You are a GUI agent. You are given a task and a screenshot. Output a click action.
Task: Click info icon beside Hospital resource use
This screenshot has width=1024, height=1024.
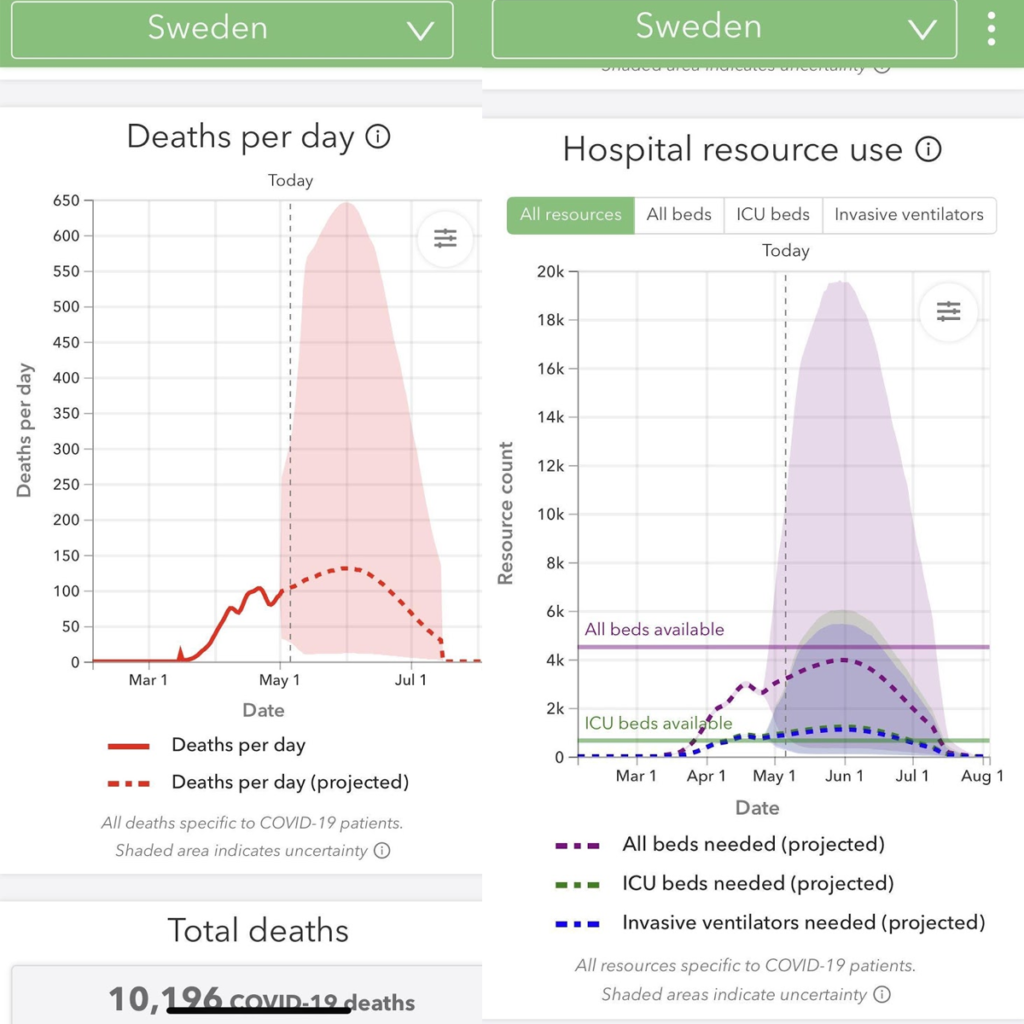pyautogui.click(x=929, y=150)
